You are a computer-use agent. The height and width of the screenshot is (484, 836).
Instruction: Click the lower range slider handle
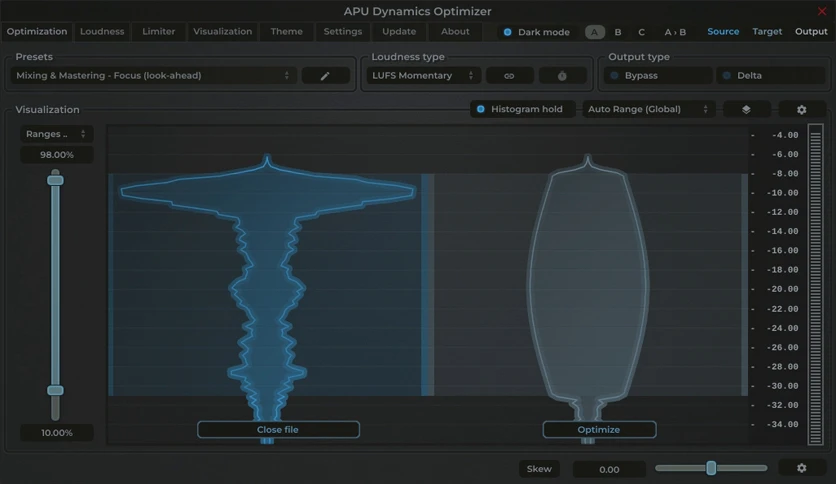[x=55, y=390]
